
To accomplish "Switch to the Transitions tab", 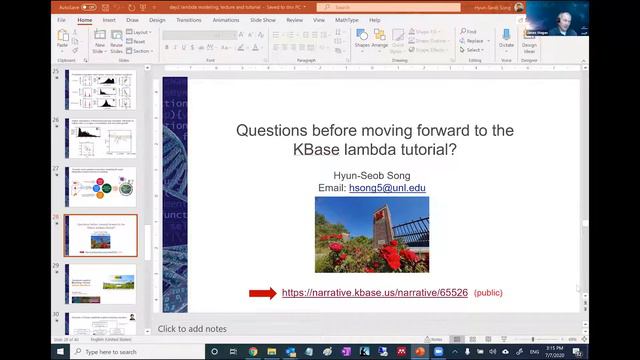I will pyautogui.click(x=189, y=20).
